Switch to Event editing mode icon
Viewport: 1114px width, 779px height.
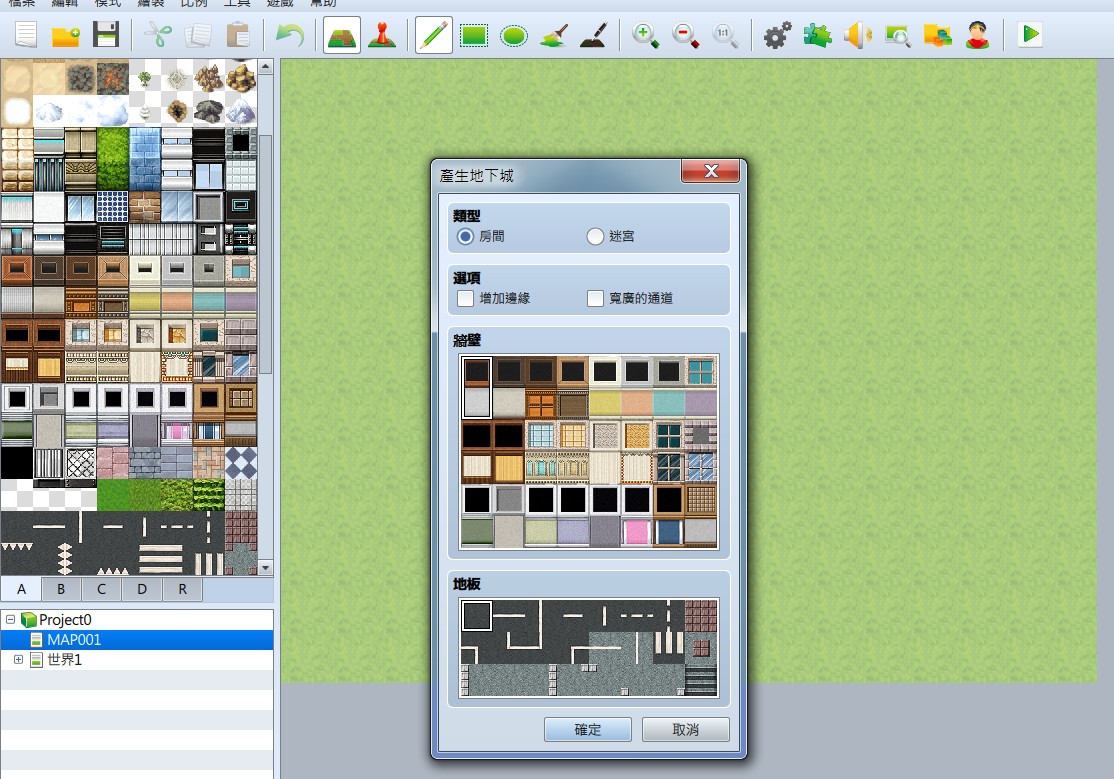pos(382,35)
